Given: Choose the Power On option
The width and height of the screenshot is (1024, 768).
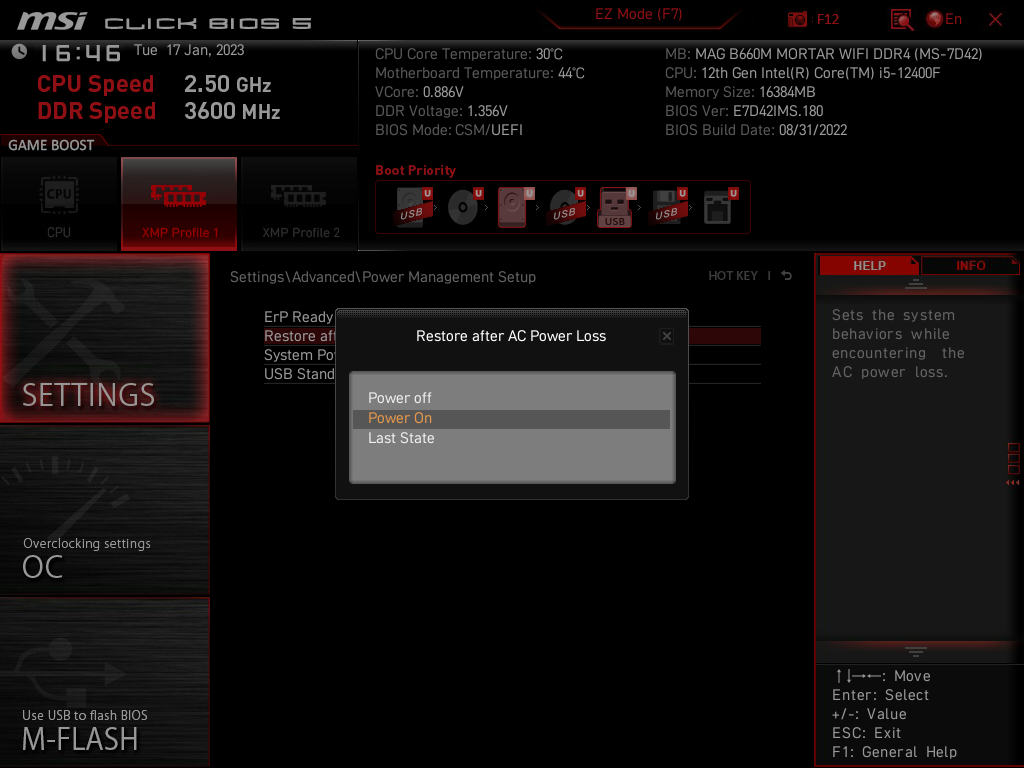Looking at the screenshot, I should [x=511, y=419].
